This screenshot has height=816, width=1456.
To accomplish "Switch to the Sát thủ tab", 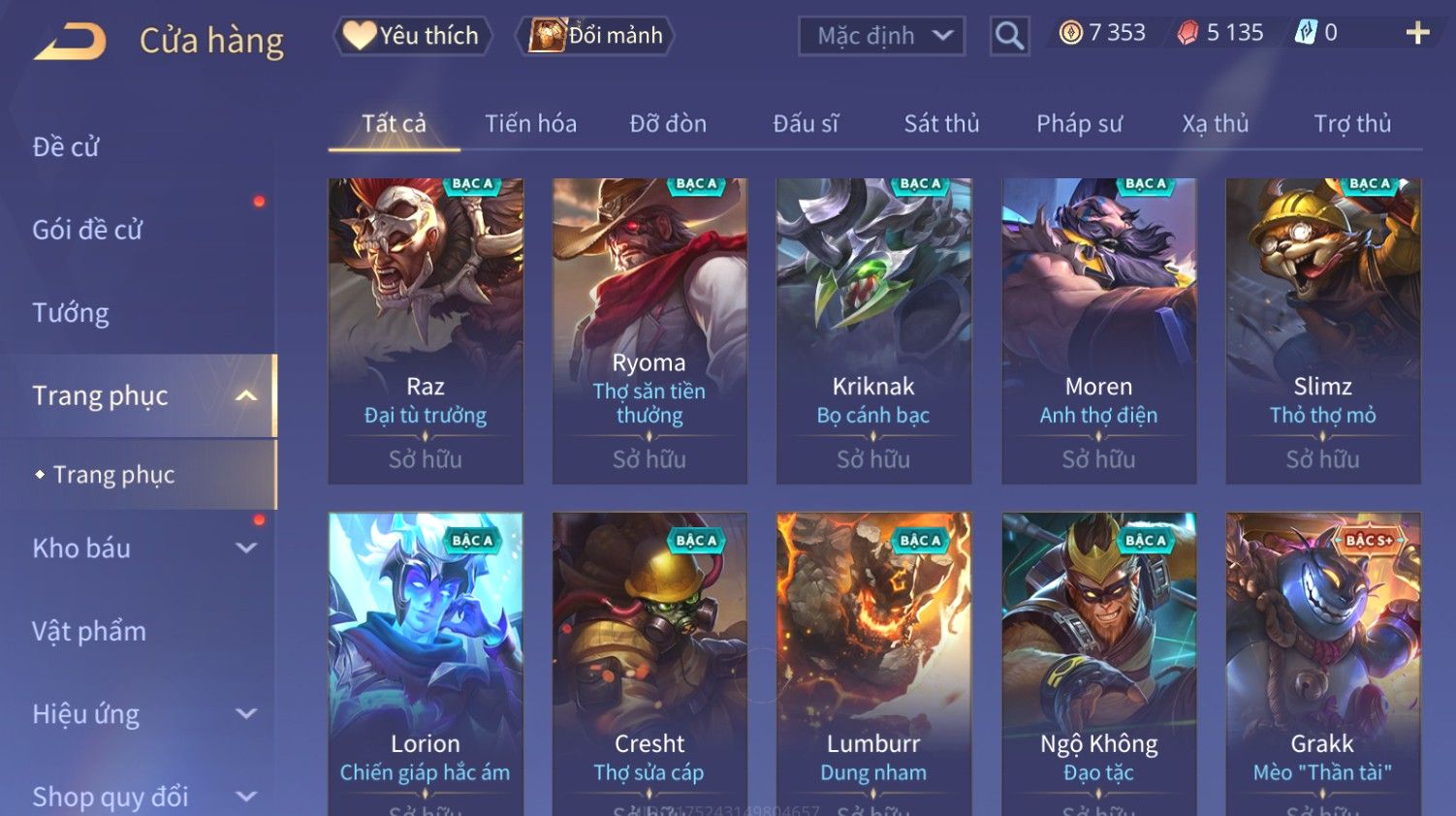I will tap(941, 124).
